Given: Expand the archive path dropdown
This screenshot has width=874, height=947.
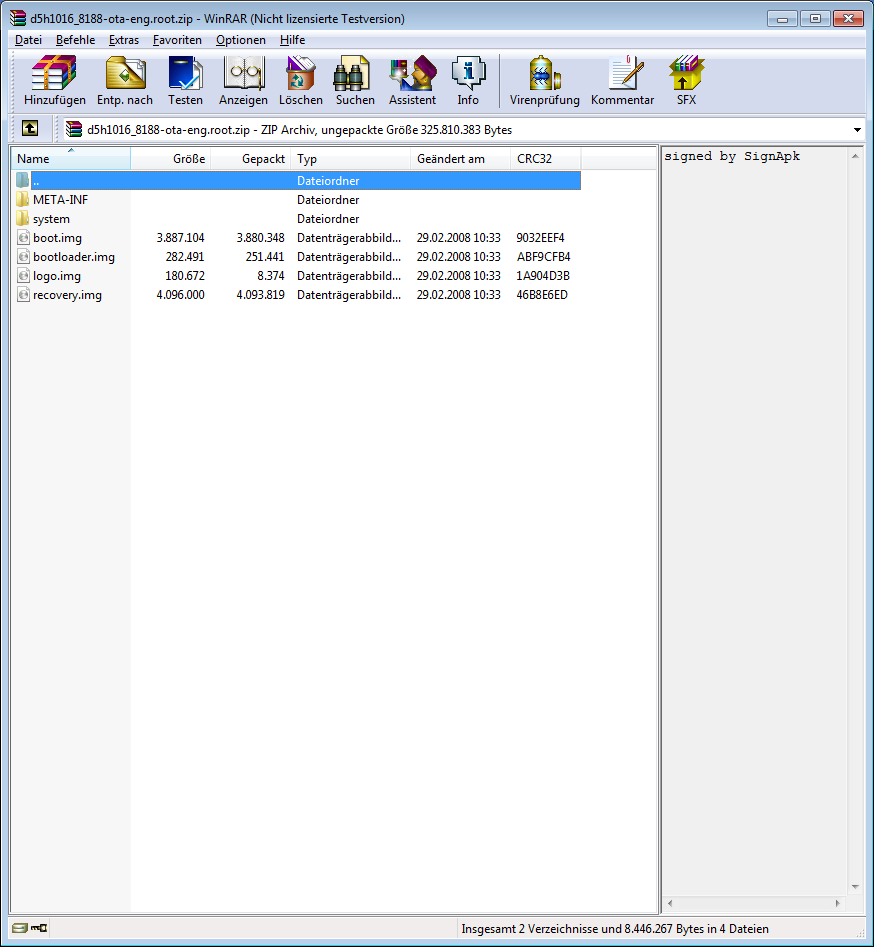Looking at the screenshot, I should (x=857, y=130).
